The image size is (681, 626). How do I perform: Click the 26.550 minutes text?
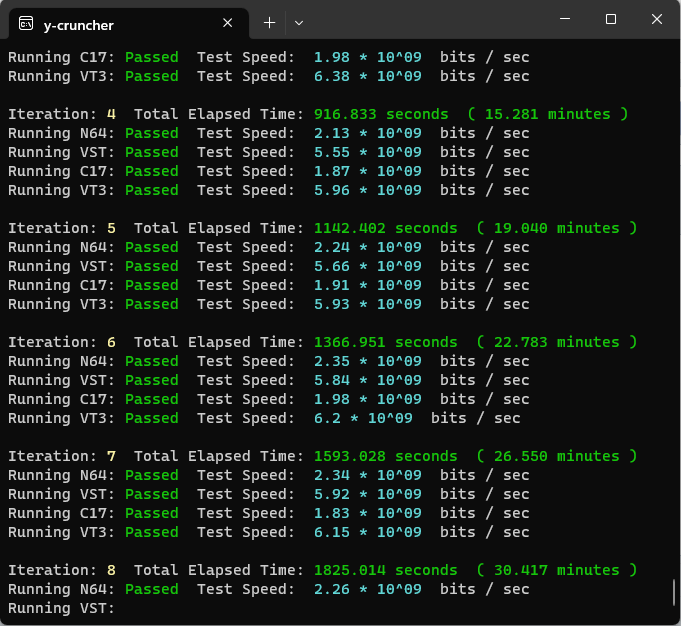point(555,456)
